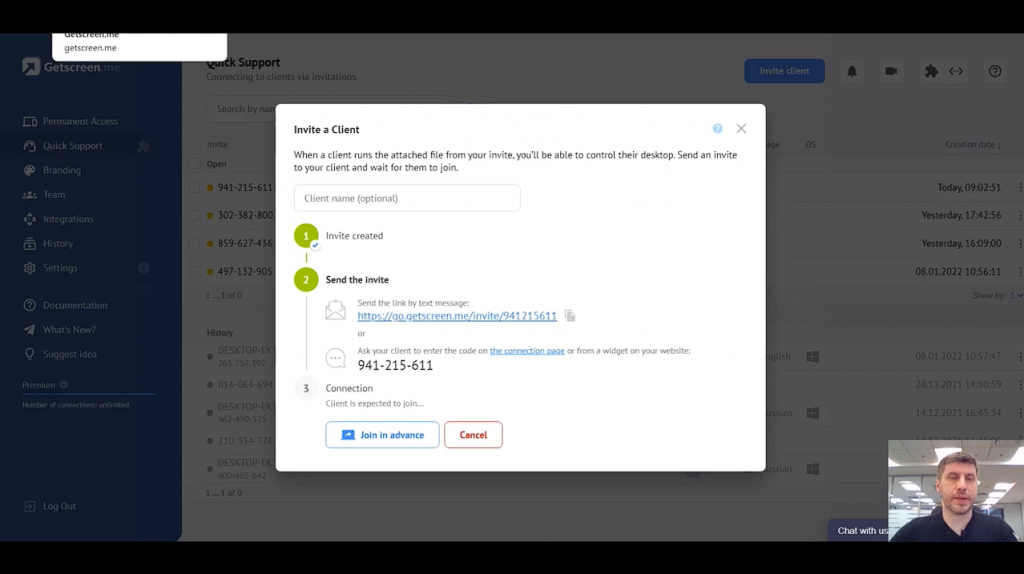1024x574 pixels.
Task: Click the red Cancel button
Action: click(x=473, y=435)
